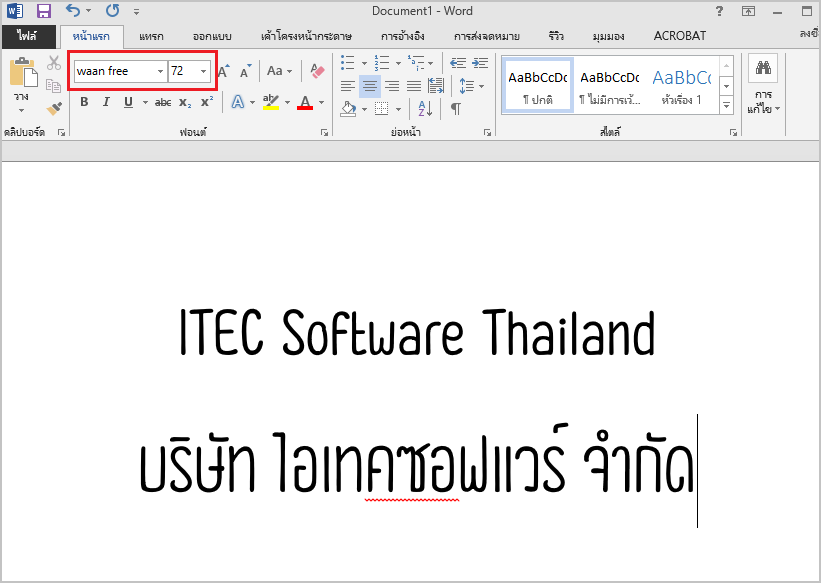Redo the last action

click(x=112, y=10)
